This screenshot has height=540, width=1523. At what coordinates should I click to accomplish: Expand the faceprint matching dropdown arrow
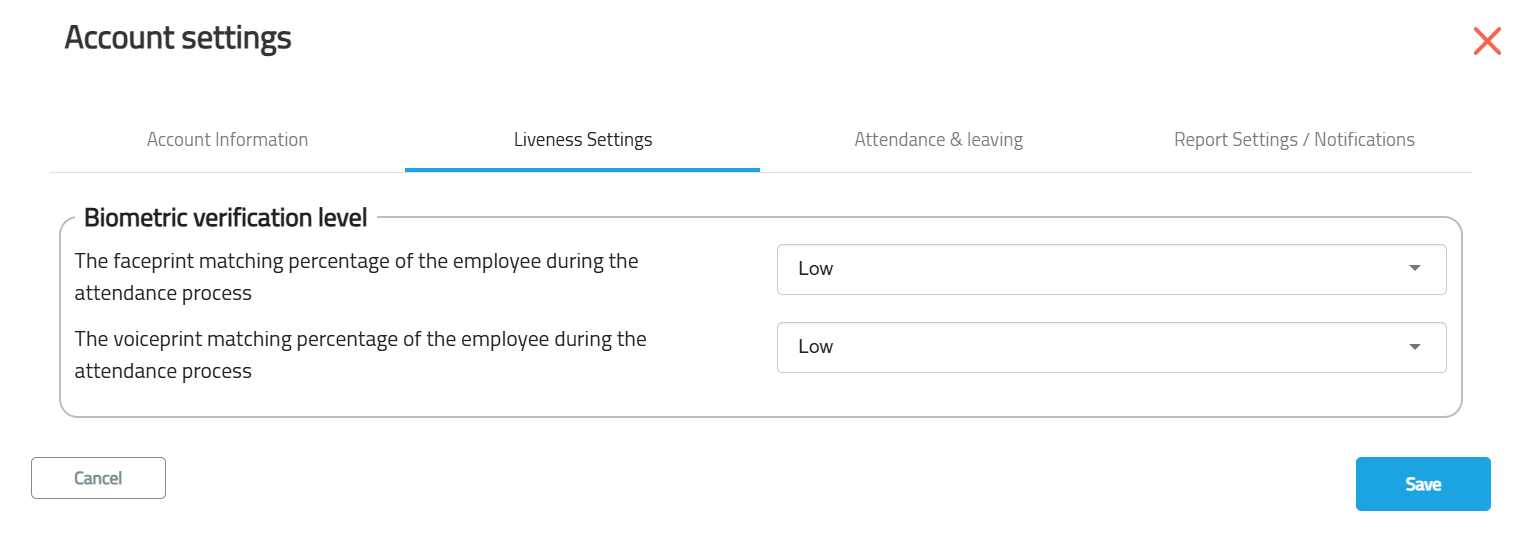(x=1414, y=269)
